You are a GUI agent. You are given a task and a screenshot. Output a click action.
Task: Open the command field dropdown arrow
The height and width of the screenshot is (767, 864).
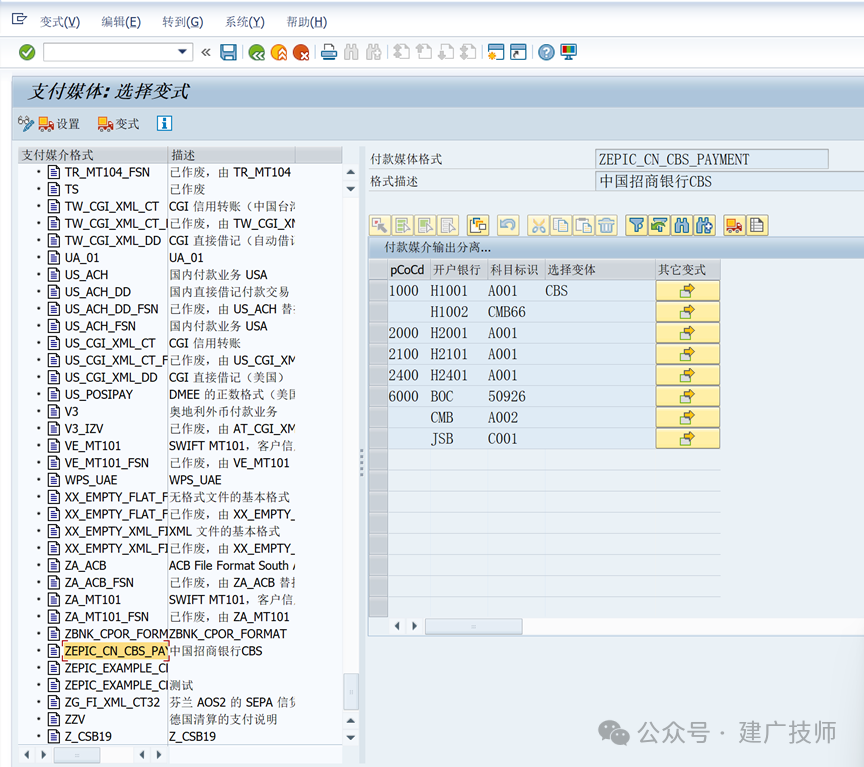click(182, 52)
